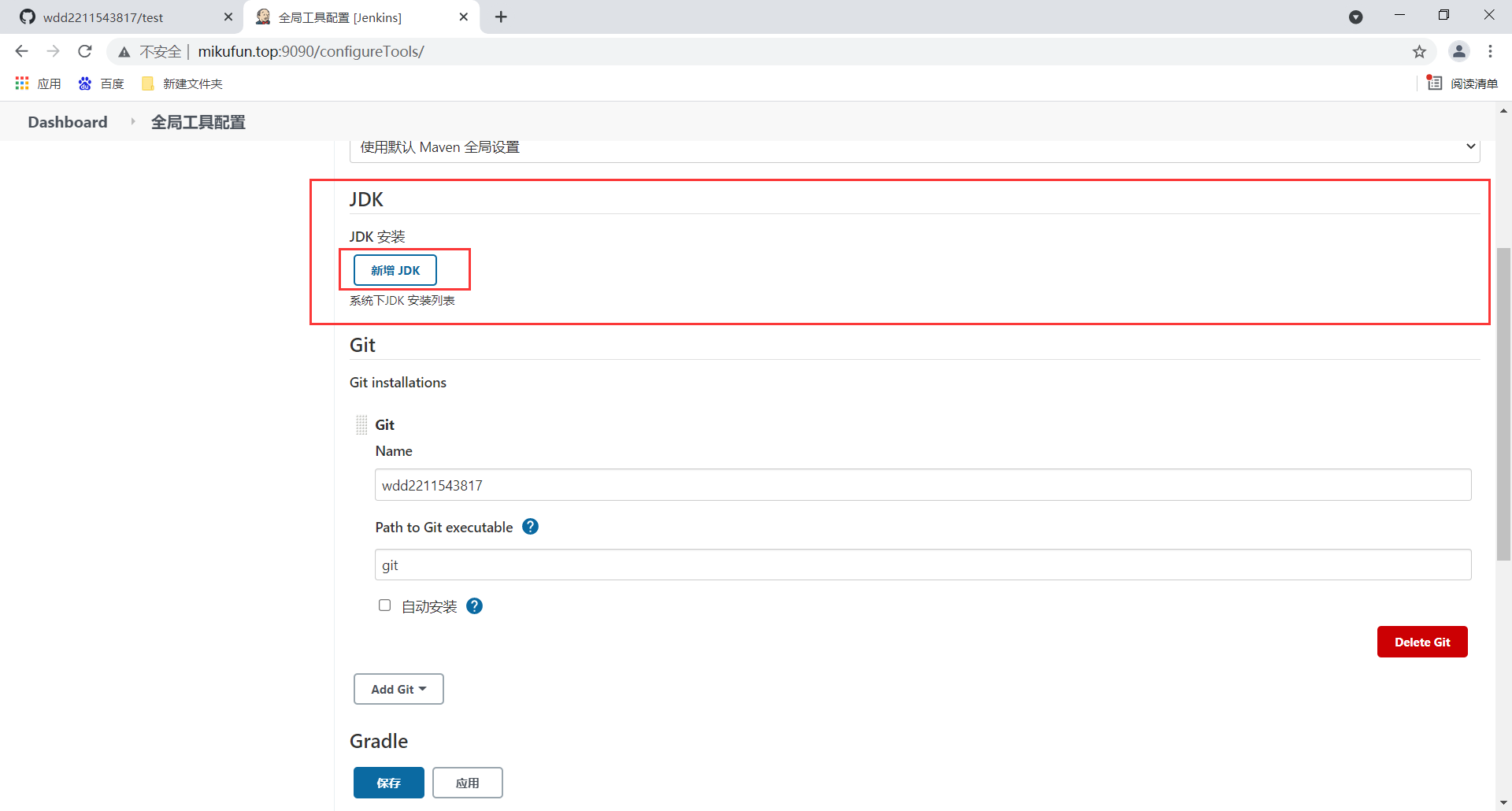The width and height of the screenshot is (1512, 811).
Task: Expand the Maven global settings dropdown
Action: 915,148
